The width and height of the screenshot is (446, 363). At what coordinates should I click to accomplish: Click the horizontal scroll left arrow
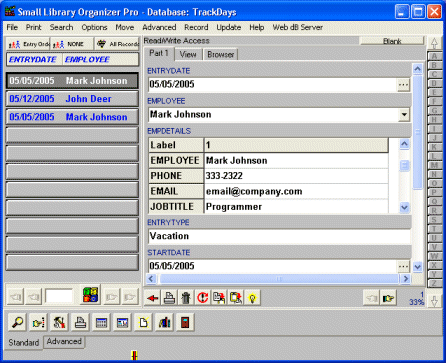point(151,278)
